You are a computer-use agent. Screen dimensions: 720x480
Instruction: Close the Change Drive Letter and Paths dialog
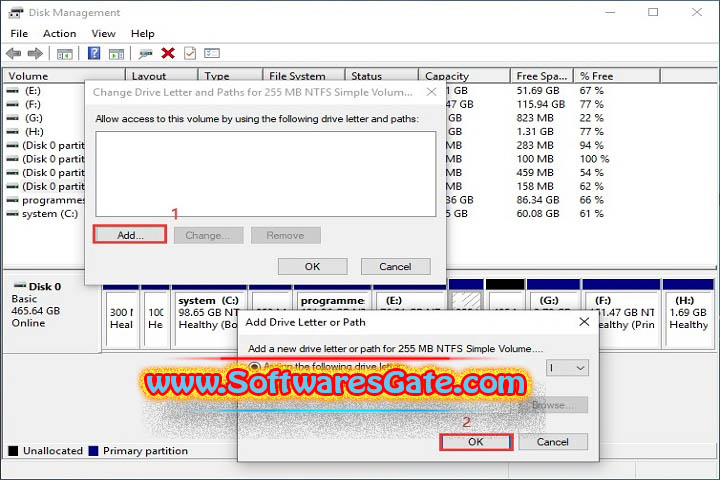coord(431,92)
